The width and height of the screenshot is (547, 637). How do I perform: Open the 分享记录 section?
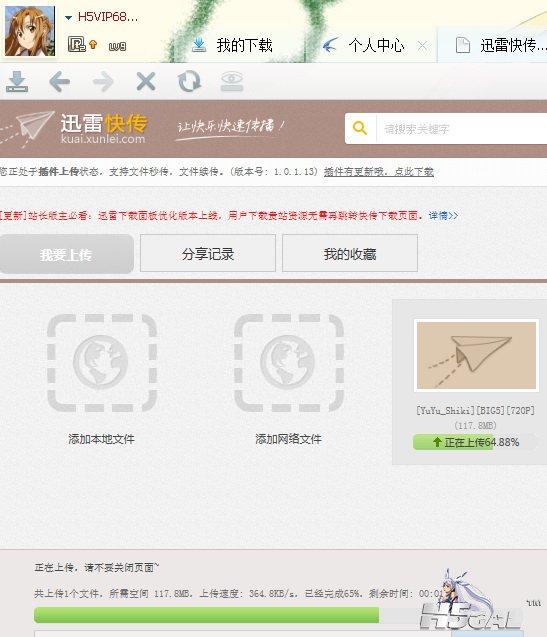[208, 253]
